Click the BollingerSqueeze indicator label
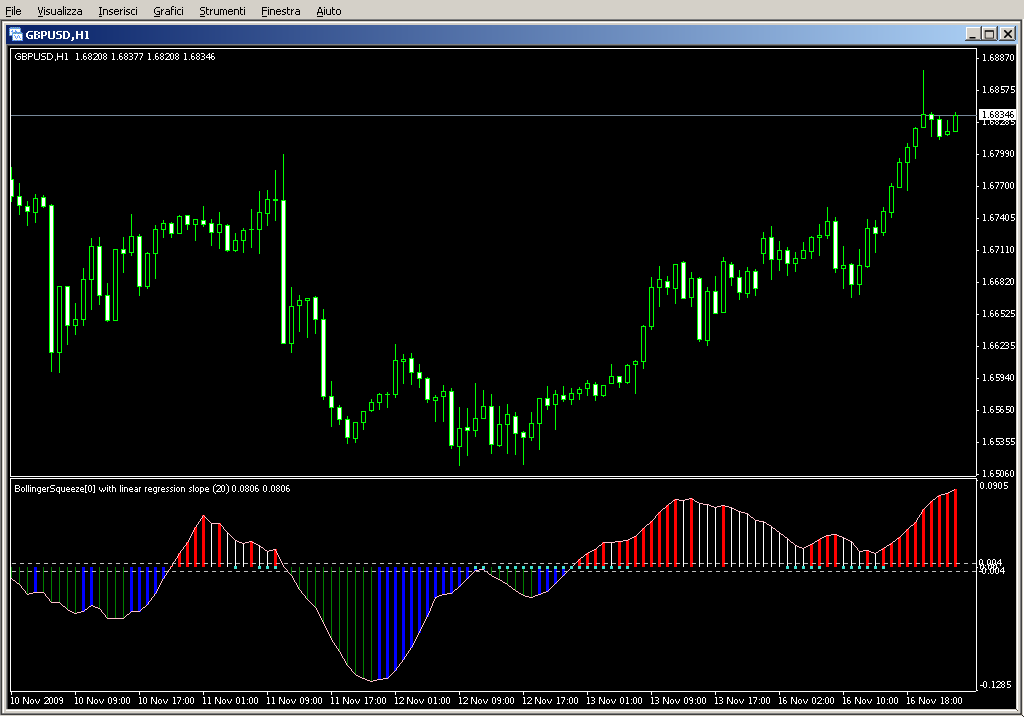The width and height of the screenshot is (1024, 717). tap(152, 488)
